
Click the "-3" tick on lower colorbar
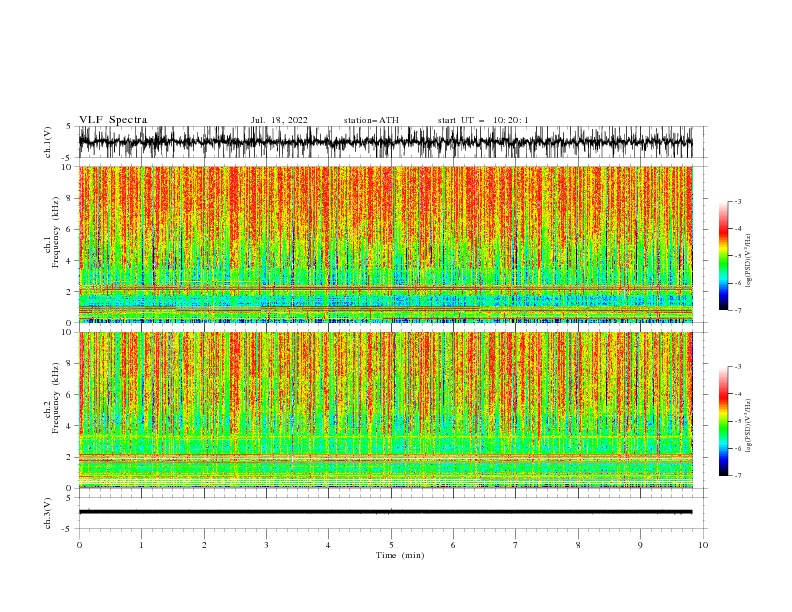pyautogui.click(x=738, y=367)
